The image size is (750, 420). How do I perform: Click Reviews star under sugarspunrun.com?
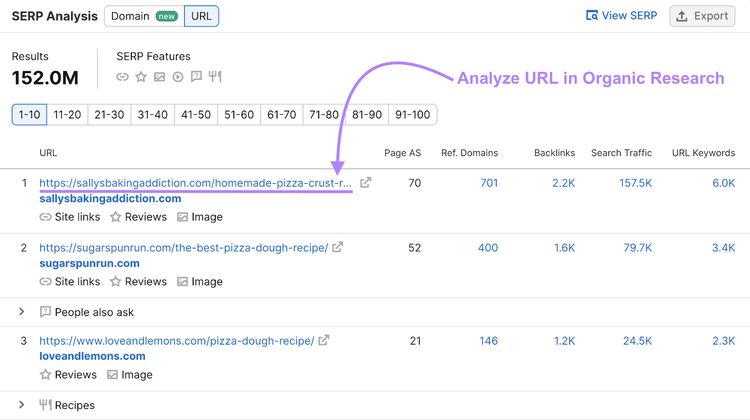click(x=115, y=281)
